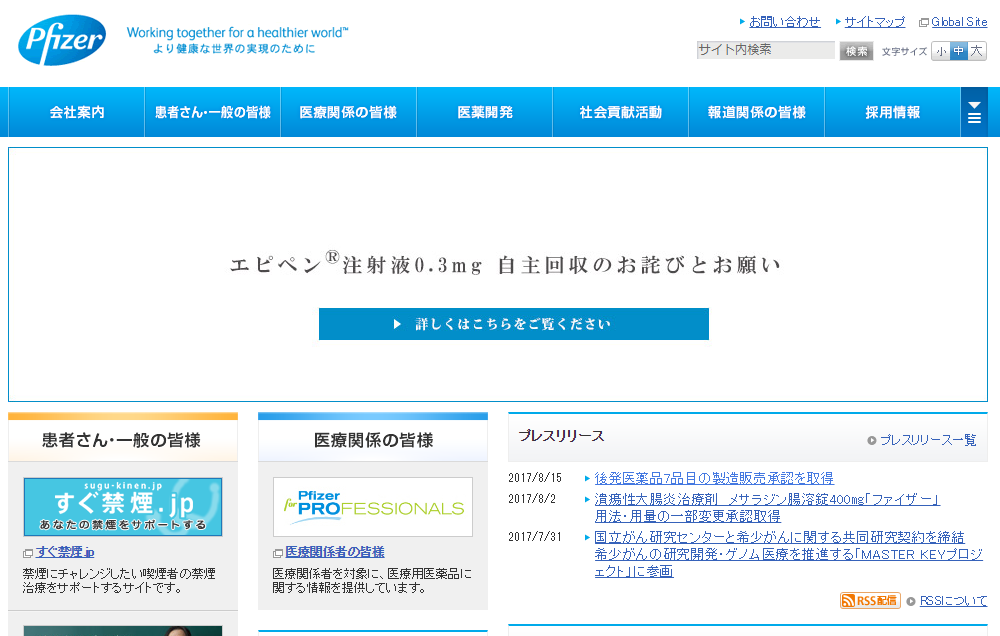Image resolution: width=1000 pixels, height=636 pixels.
Task: Click the 患者さん・一般の皆様 section heading
Action: [x=121, y=440]
